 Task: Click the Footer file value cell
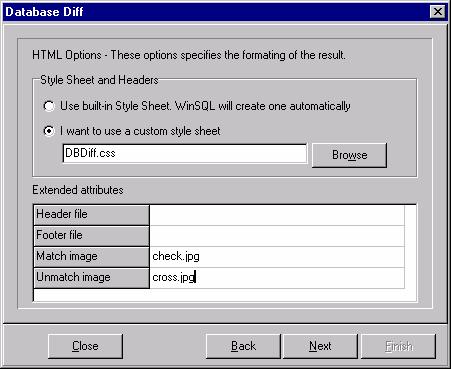pyautogui.click(x=277, y=236)
